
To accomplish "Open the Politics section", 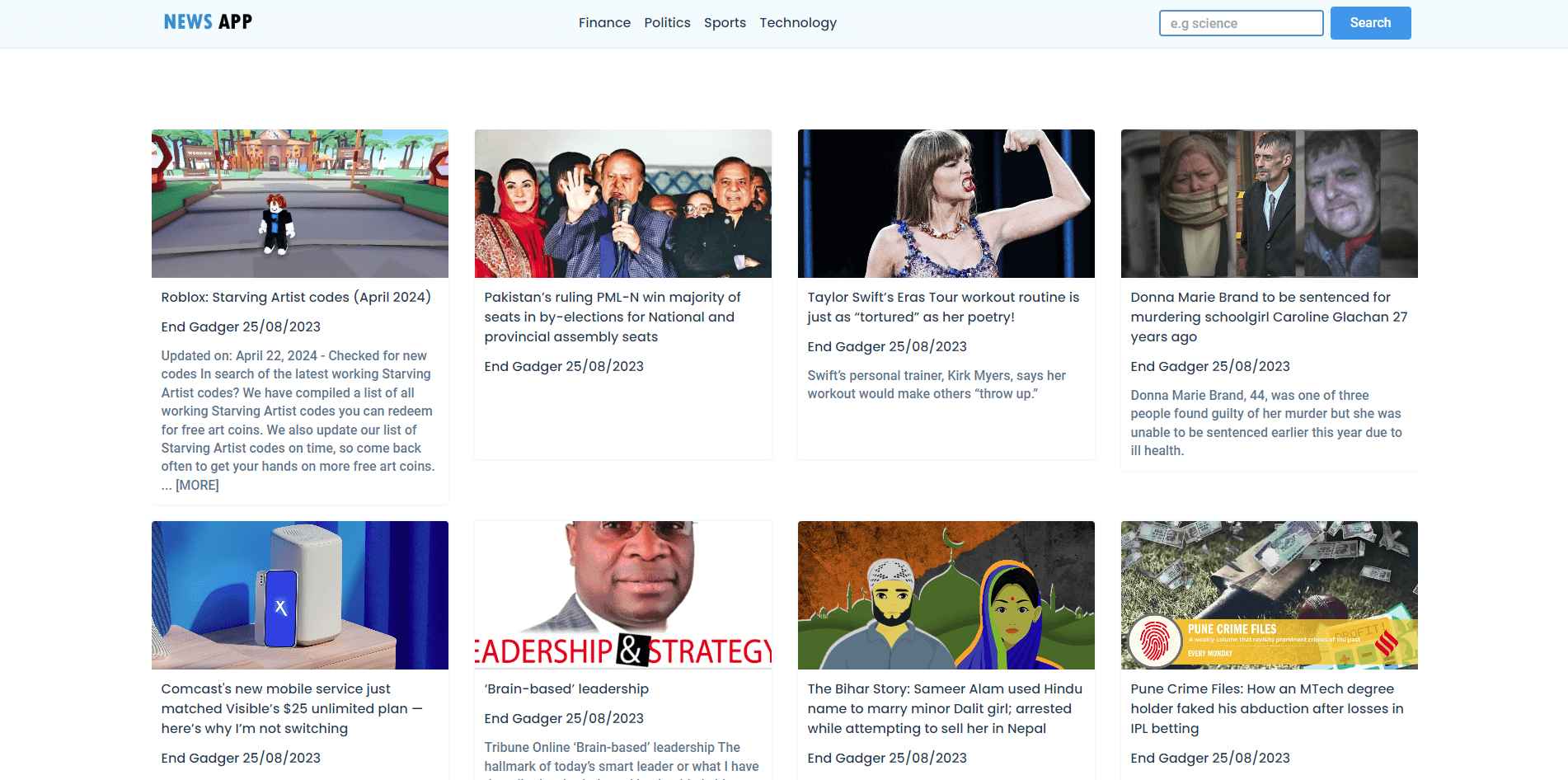I will tap(667, 22).
